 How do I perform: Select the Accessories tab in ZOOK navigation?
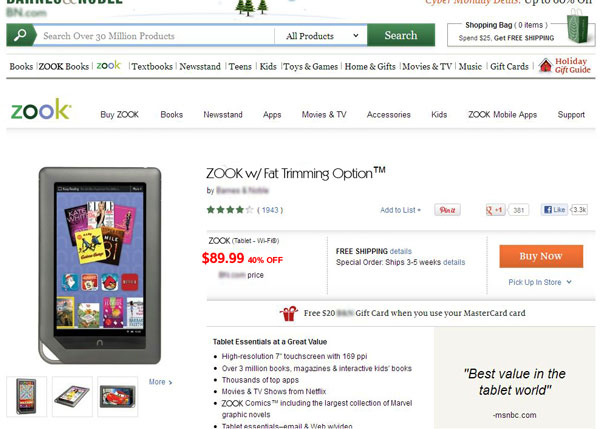click(389, 115)
